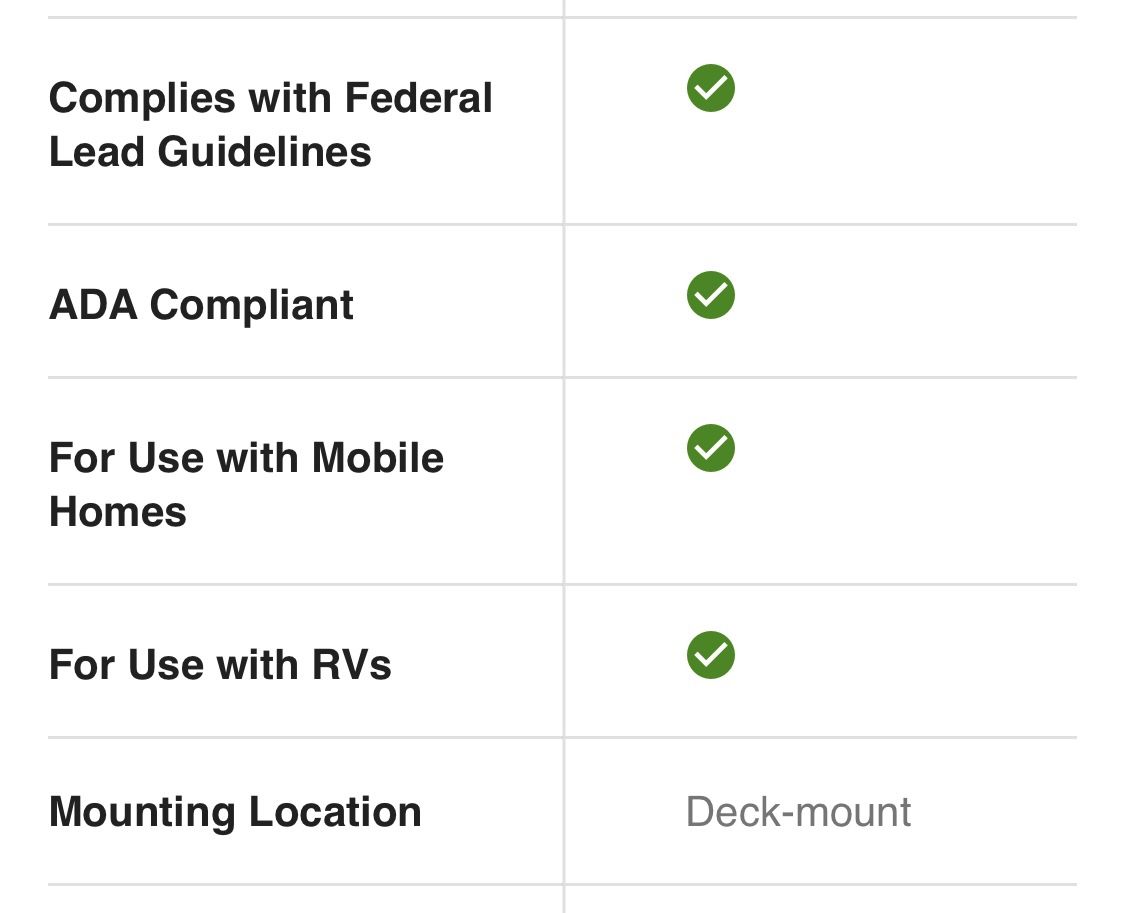Viewport: 1125px width, 913px height.
Task: Tap the word Homes on the wrapped line
Action: 118,512
